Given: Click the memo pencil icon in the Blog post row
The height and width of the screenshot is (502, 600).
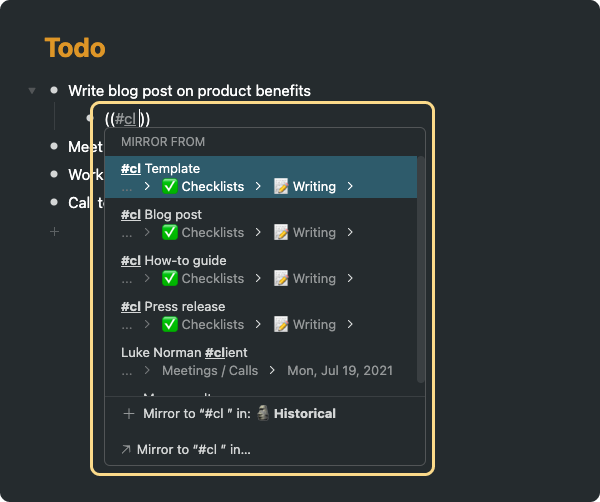Looking at the screenshot, I should [x=281, y=232].
